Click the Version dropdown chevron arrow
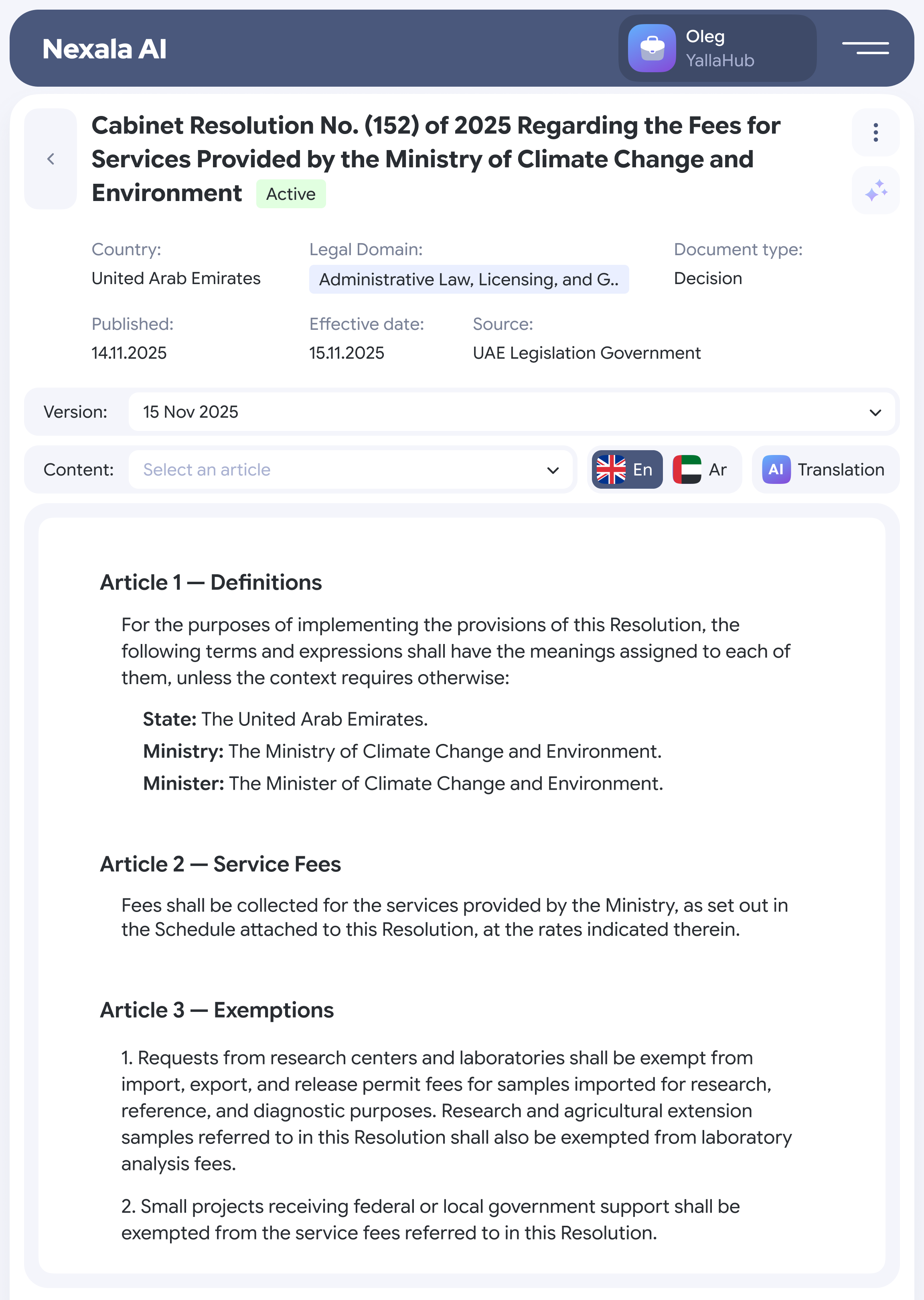Image resolution: width=924 pixels, height=1300 pixels. [875, 412]
